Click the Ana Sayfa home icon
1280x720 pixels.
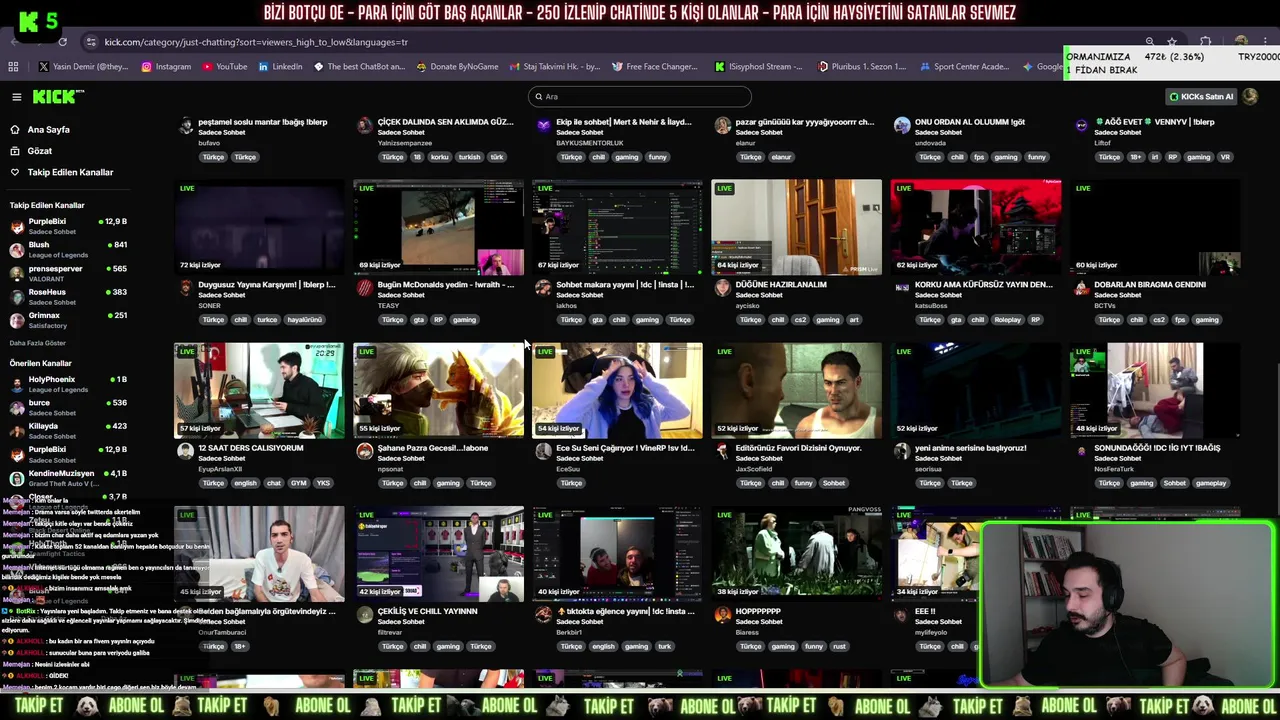pyautogui.click(x=15, y=130)
